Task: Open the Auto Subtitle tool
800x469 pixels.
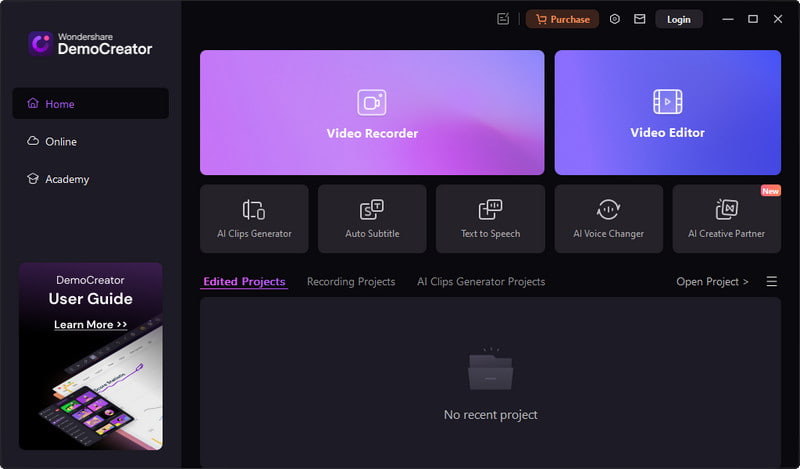Action: [x=372, y=219]
